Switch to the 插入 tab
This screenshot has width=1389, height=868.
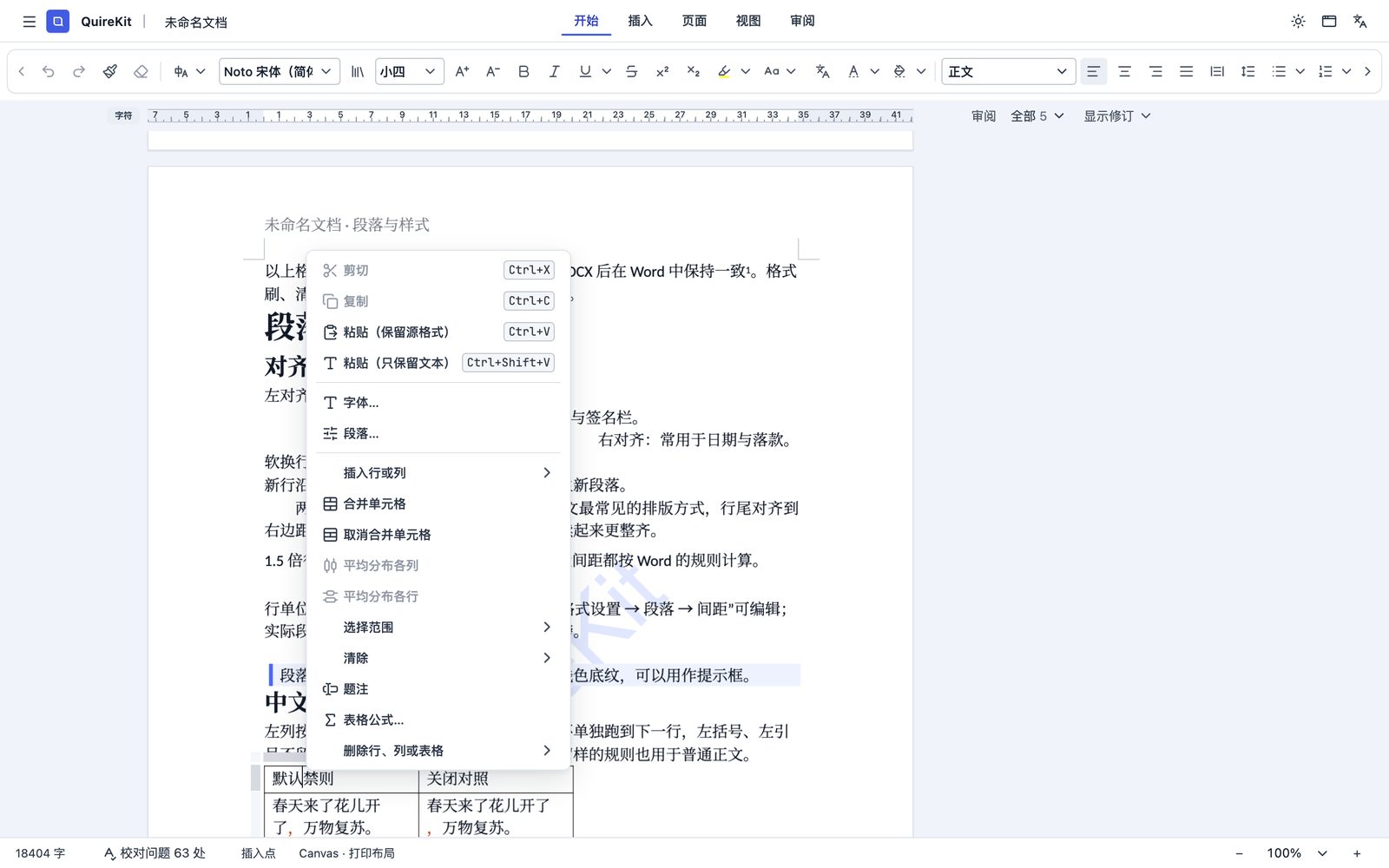pyautogui.click(x=640, y=21)
